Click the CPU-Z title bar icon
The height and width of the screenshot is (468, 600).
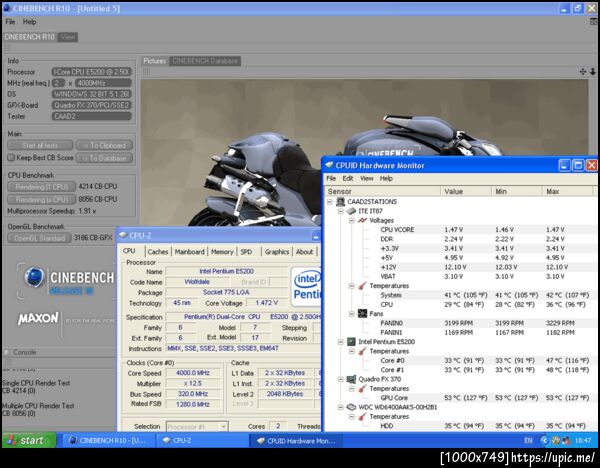123,235
